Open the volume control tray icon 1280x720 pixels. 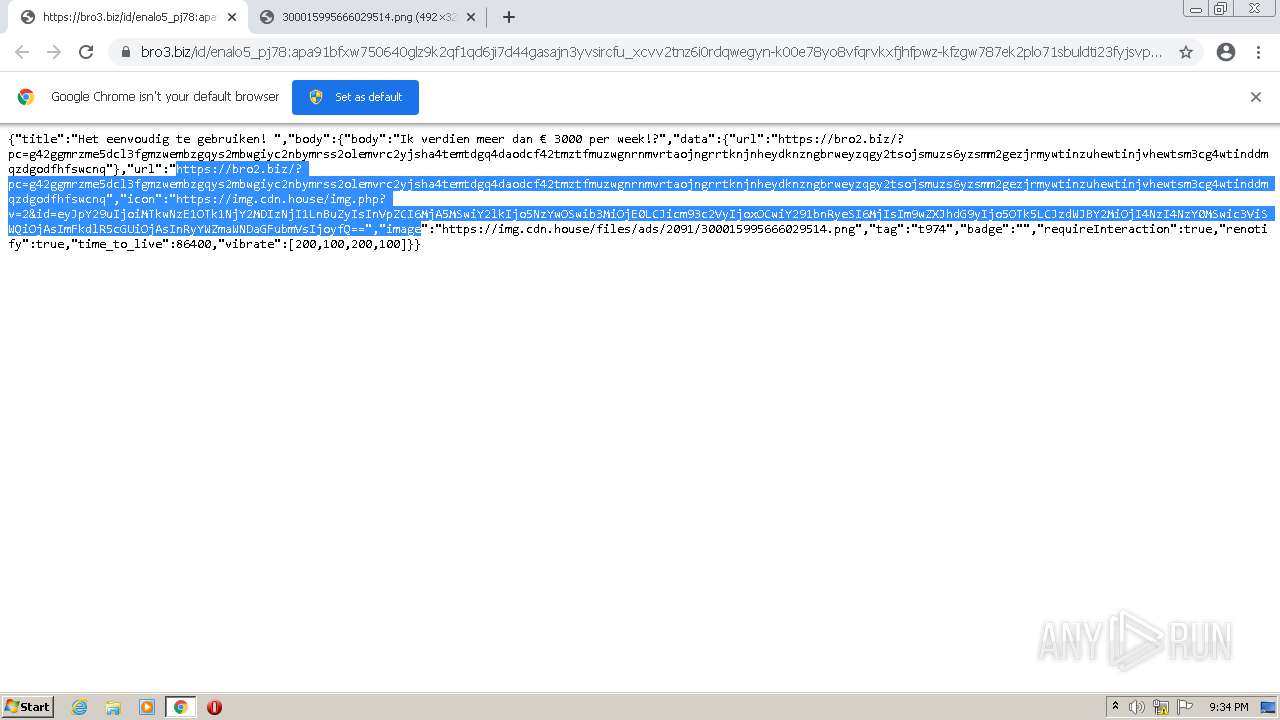pos(1137,707)
